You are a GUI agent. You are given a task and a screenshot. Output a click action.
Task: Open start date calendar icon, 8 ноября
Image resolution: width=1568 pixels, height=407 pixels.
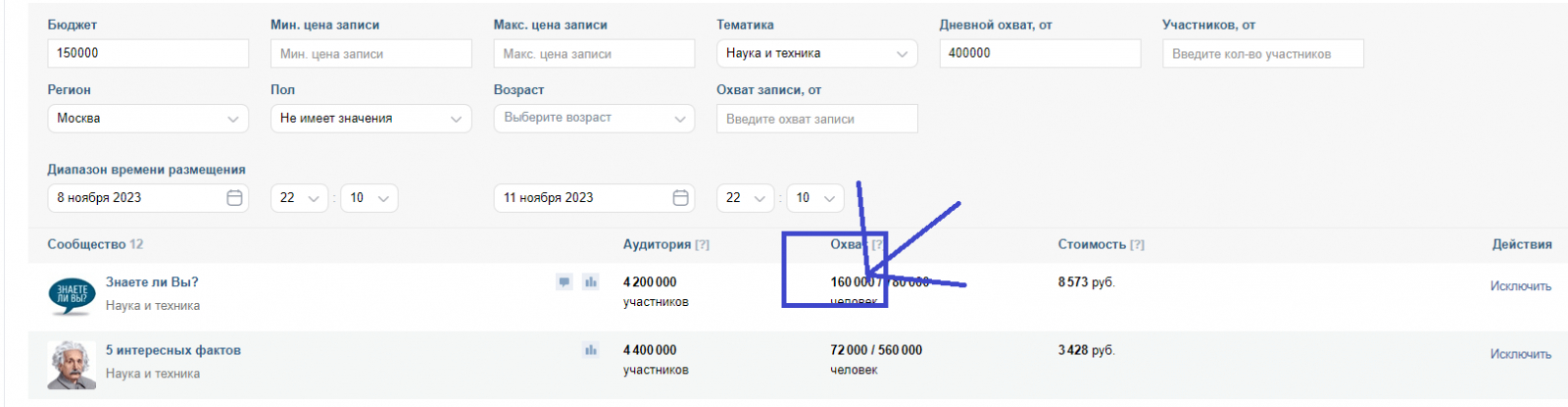pyautogui.click(x=234, y=198)
